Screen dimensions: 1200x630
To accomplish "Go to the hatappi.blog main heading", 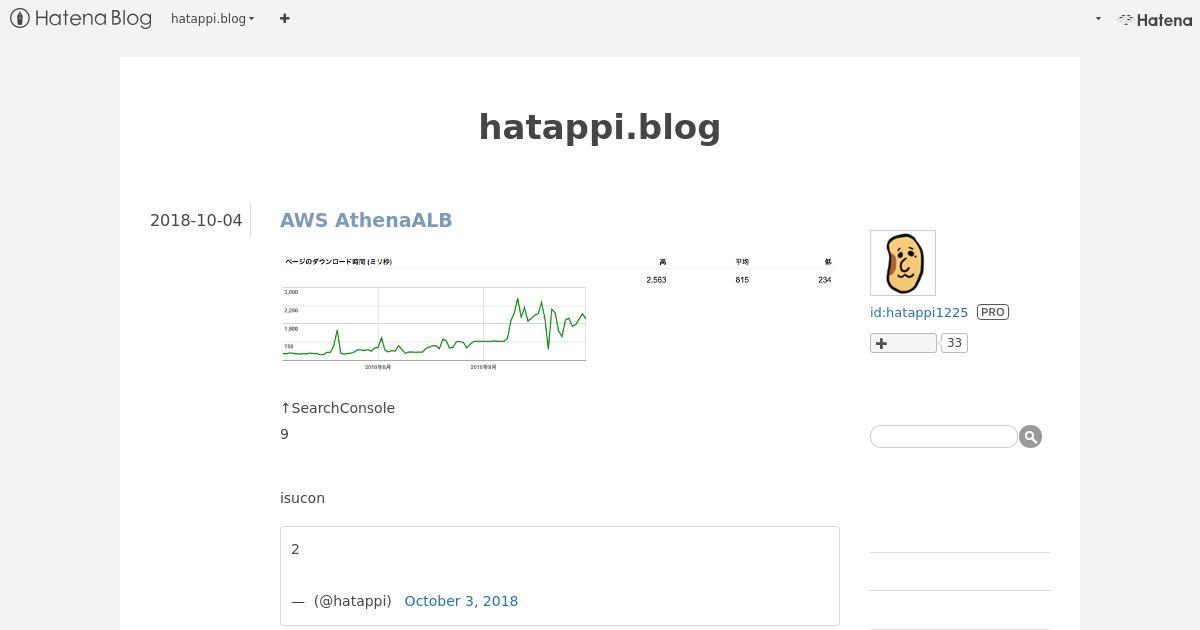I will pyautogui.click(x=600, y=127).
